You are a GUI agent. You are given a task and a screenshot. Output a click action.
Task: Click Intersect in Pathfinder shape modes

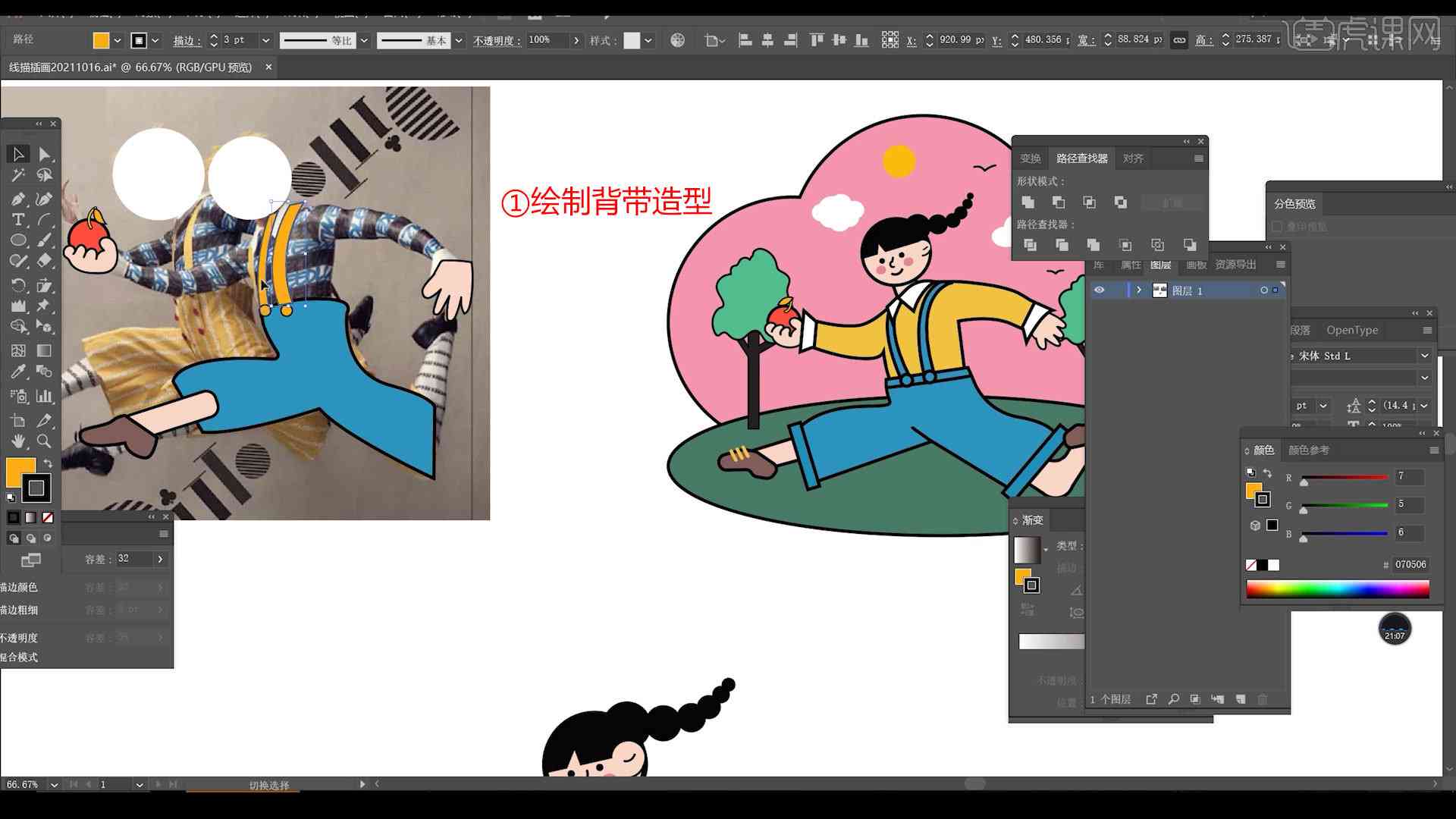tap(1090, 202)
